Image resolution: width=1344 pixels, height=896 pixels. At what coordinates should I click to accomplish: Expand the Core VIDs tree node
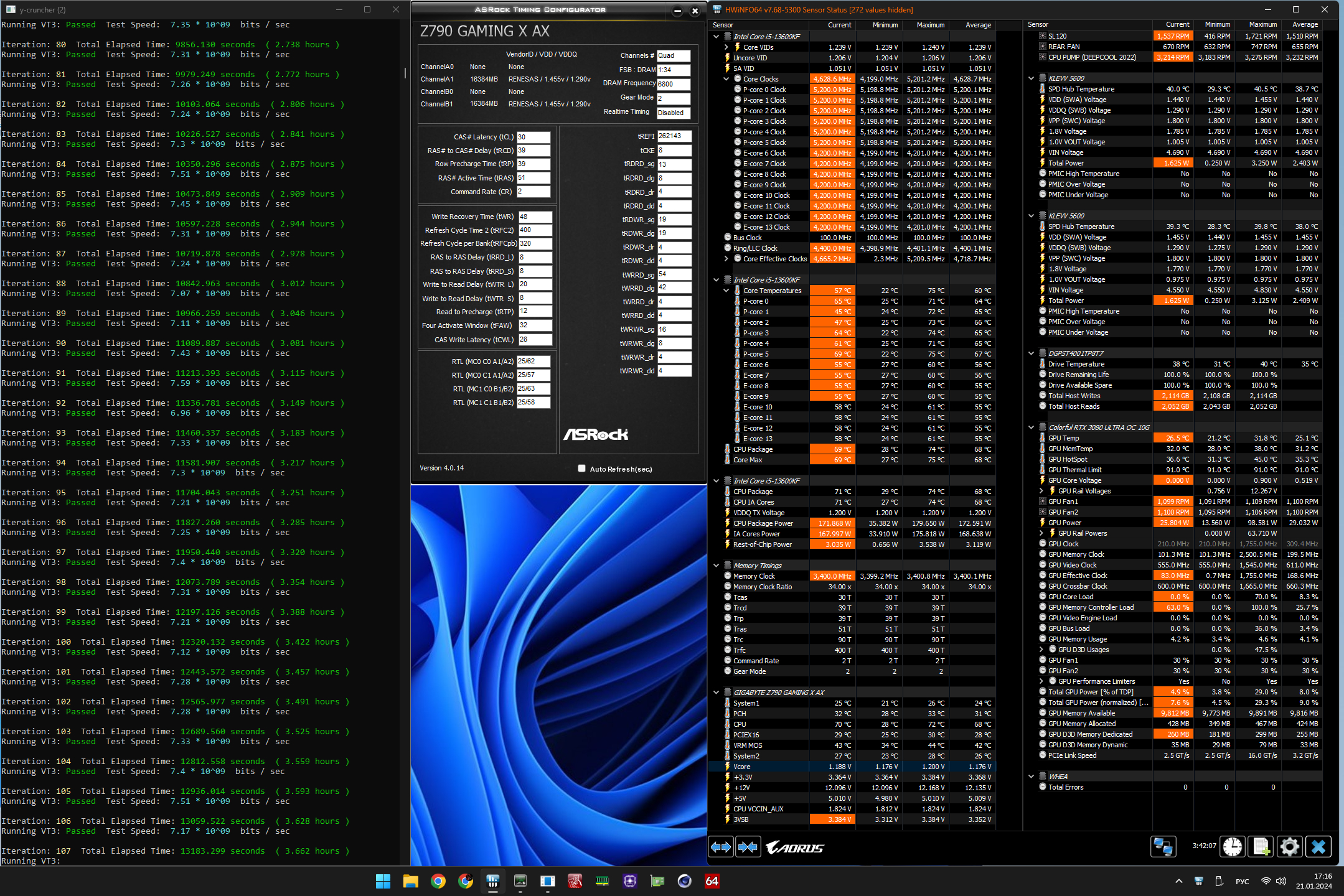coord(726,47)
